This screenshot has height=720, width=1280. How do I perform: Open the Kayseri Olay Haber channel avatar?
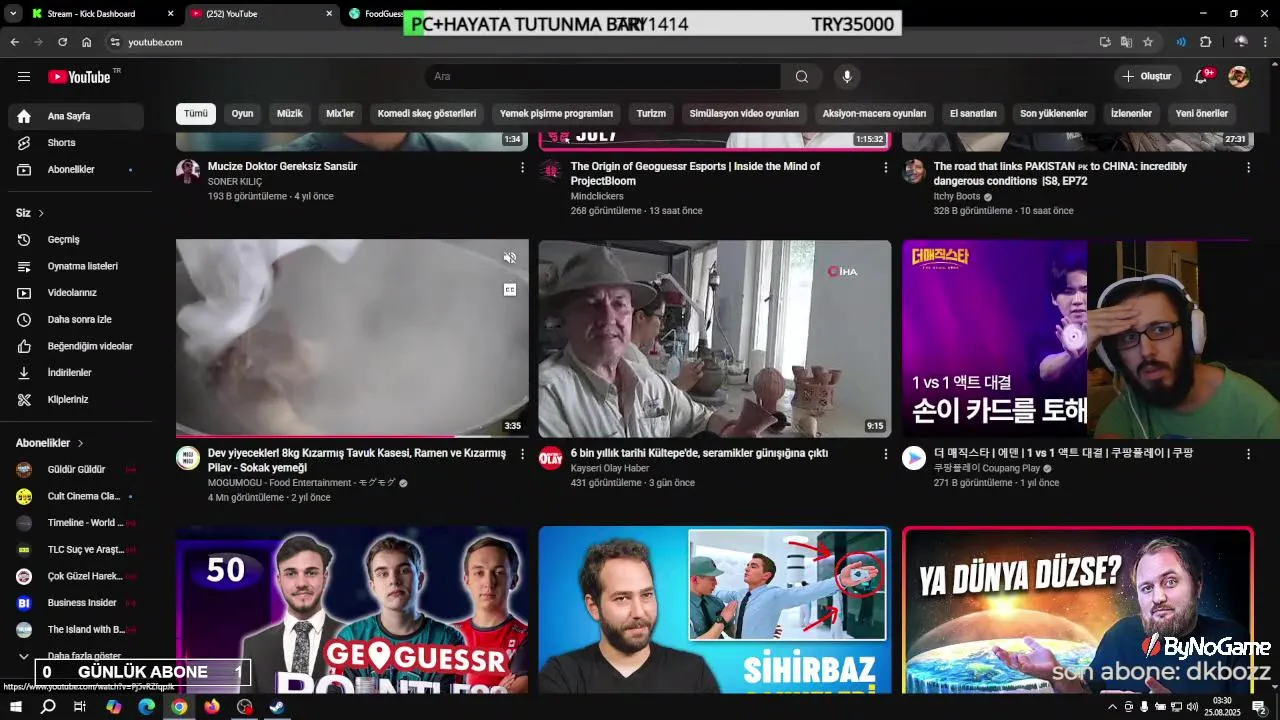(x=551, y=458)
